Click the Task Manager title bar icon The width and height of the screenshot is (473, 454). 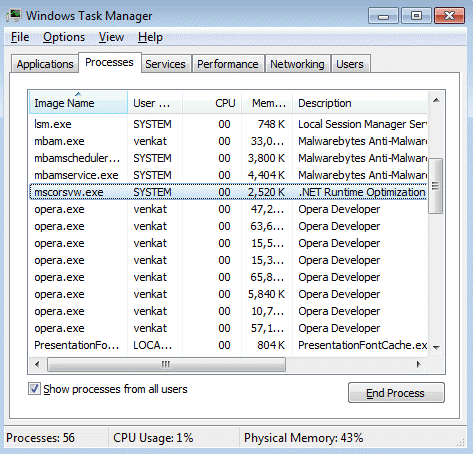click(x=14, y=15)
